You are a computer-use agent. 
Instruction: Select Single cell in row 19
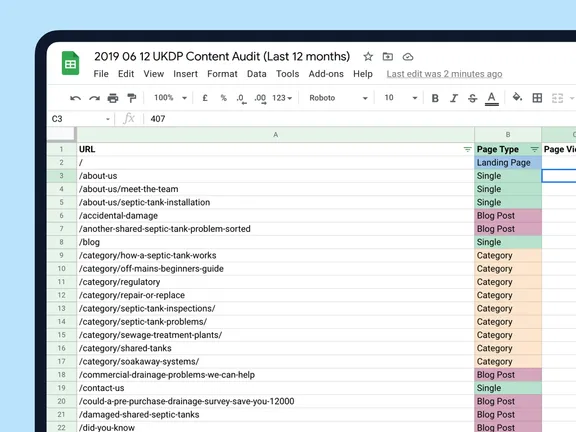tap(508, 388)
